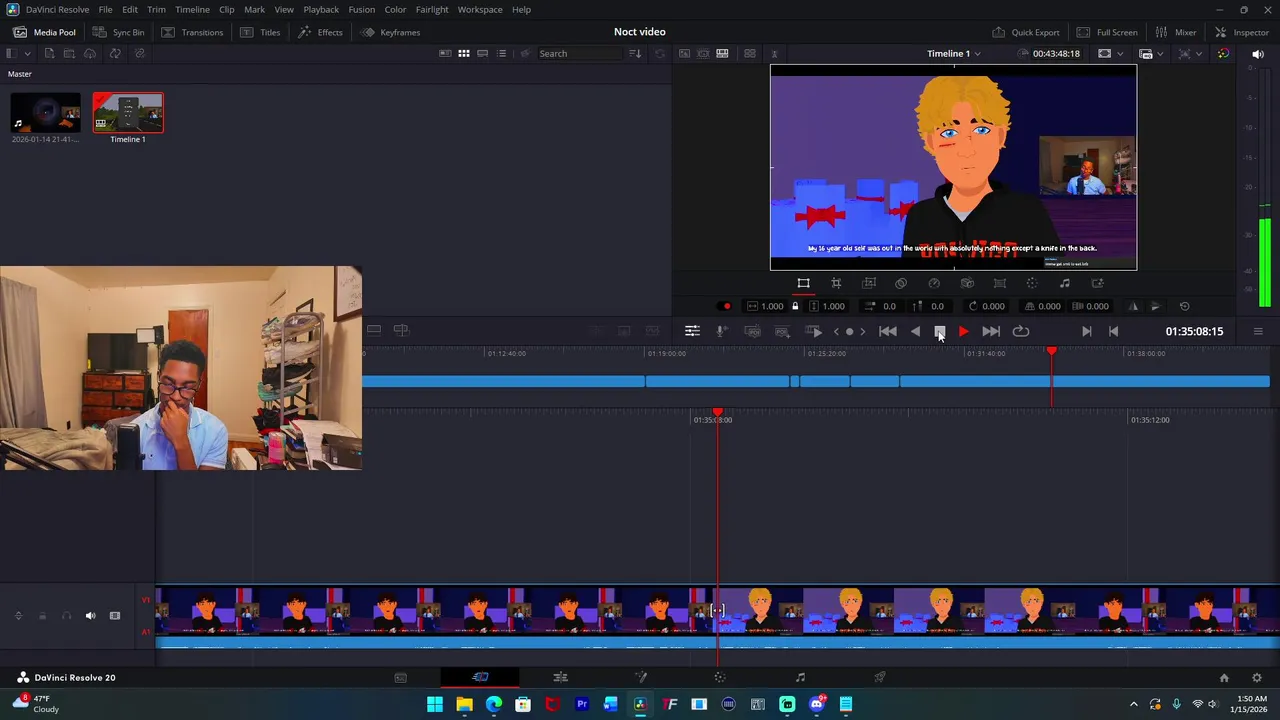The height and width of the screenshot is (720, 1280).
Task: Open the Tools sliders icon
Action: pos(692,331)
